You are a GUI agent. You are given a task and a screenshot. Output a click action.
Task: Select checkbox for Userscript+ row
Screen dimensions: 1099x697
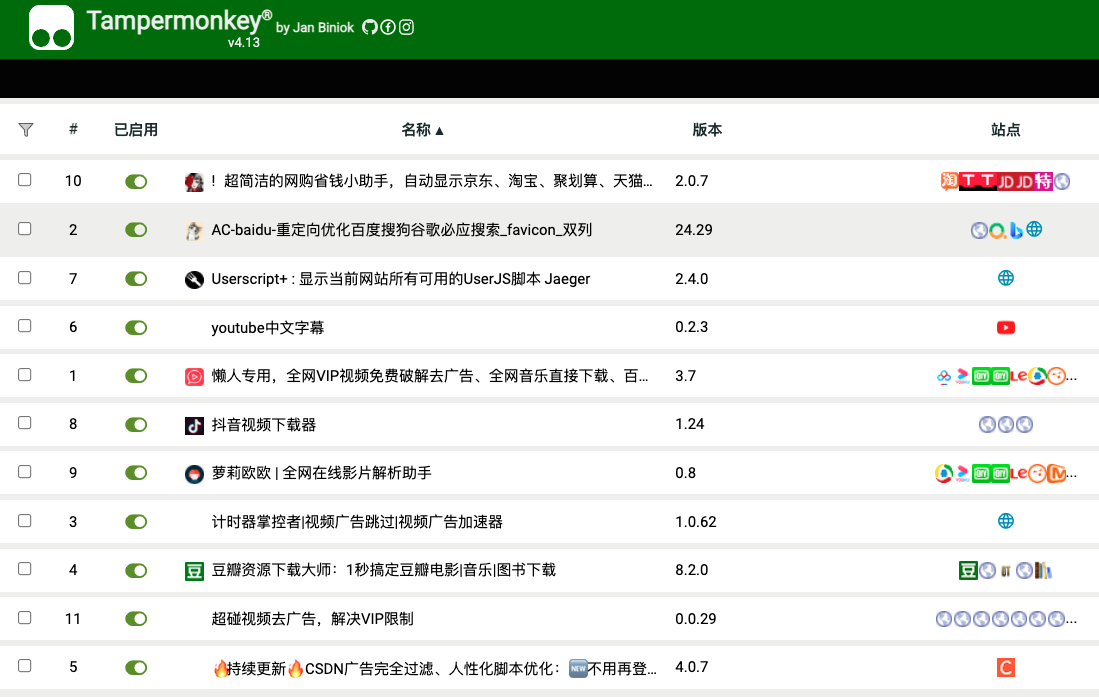[x=25, y=277]
